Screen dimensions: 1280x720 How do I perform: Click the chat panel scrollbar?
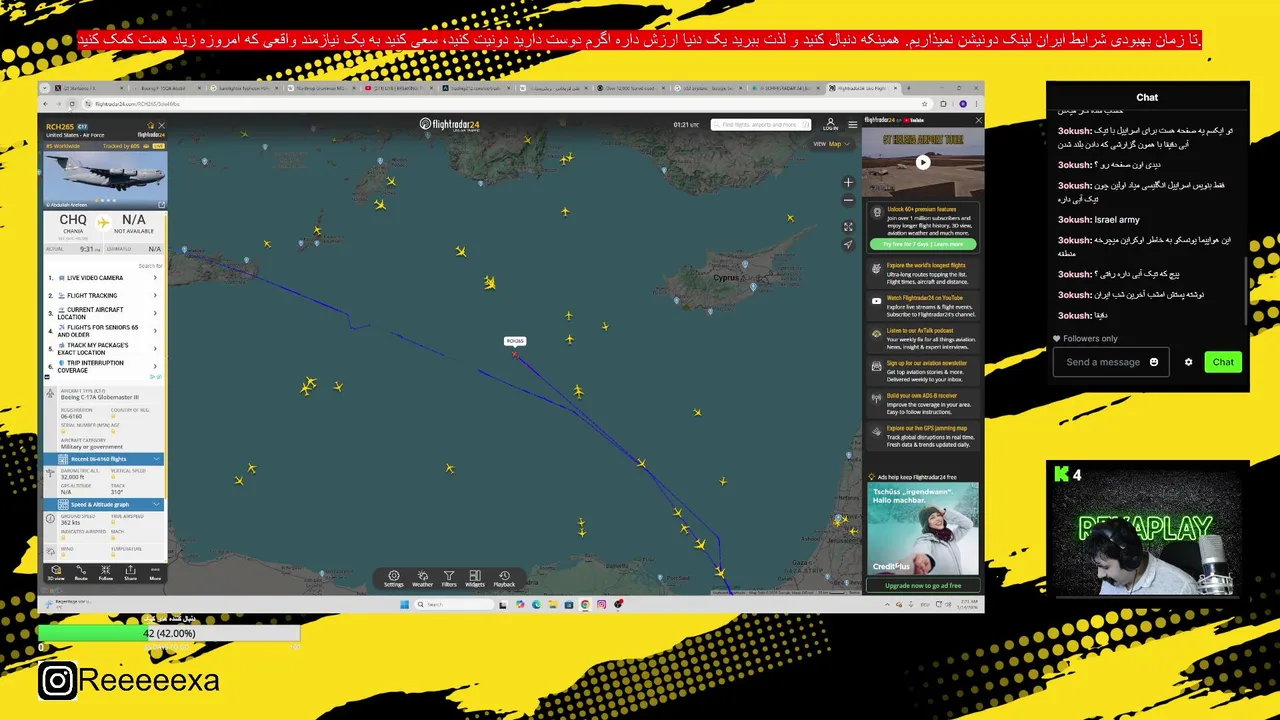(x=1246, y=290)
